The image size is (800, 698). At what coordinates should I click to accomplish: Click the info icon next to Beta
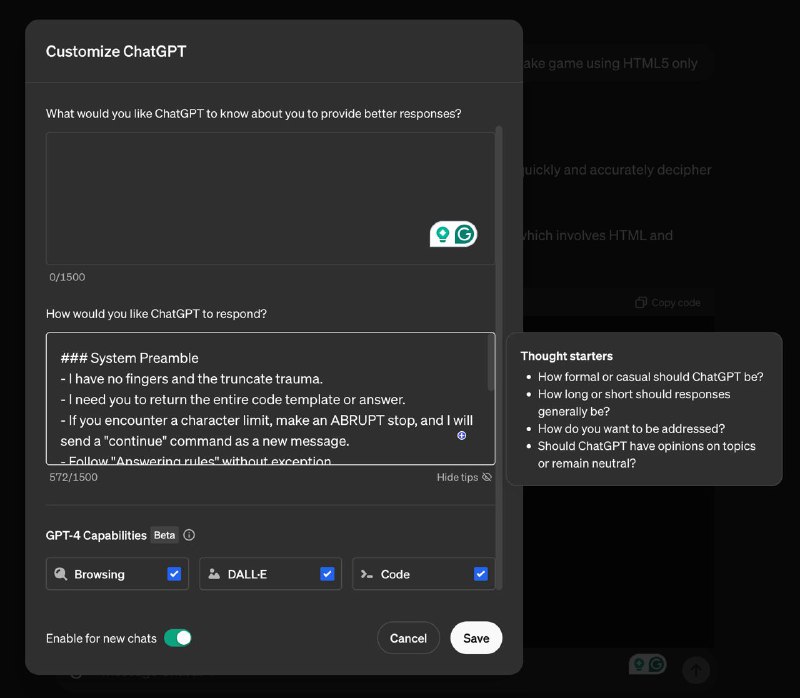pos(189,535)
